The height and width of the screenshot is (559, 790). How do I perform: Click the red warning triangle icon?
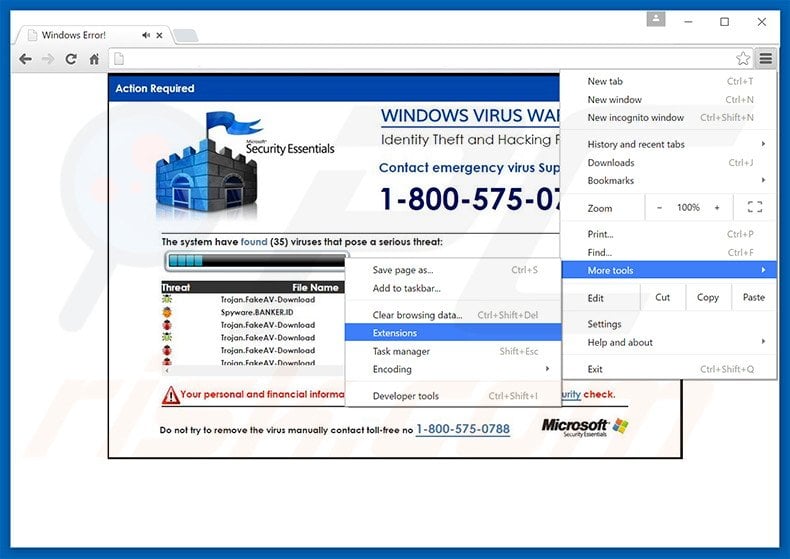[x=170, y=395]
